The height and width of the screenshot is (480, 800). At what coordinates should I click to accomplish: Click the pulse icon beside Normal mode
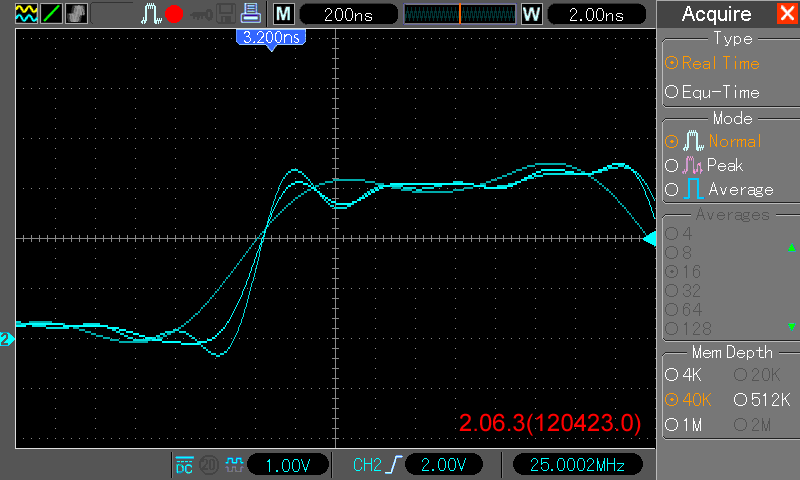click(x=693, y=141)
